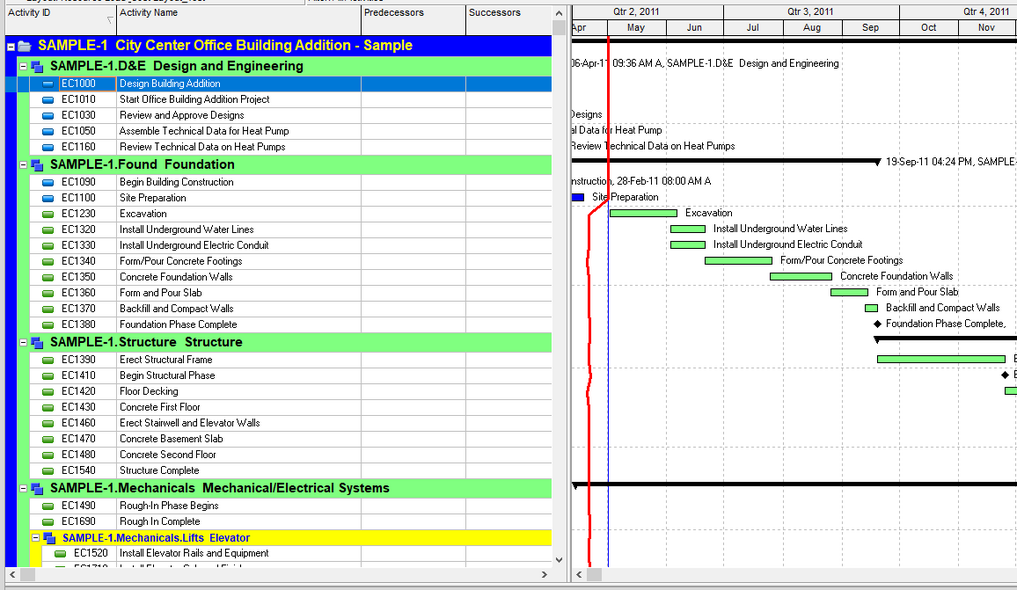Select the Backfill and Compact Walls activity
This screenshot has width=1017, height=590.
point(176,309)
